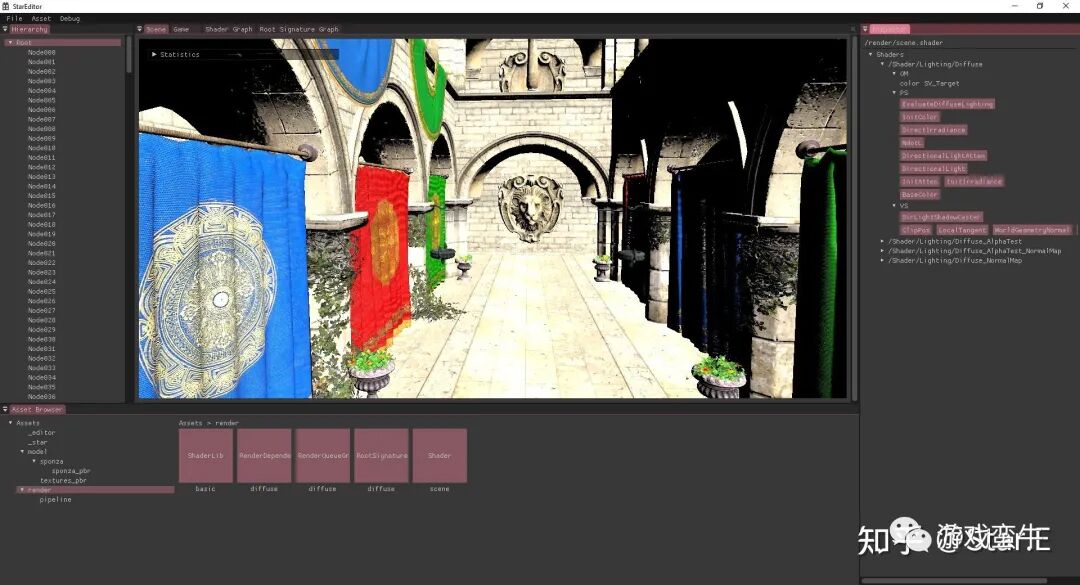Image resolution: width=1080 pixels, height=585 pixels.
Task: Switch to the Game tab
Action: tap(181, 29)
